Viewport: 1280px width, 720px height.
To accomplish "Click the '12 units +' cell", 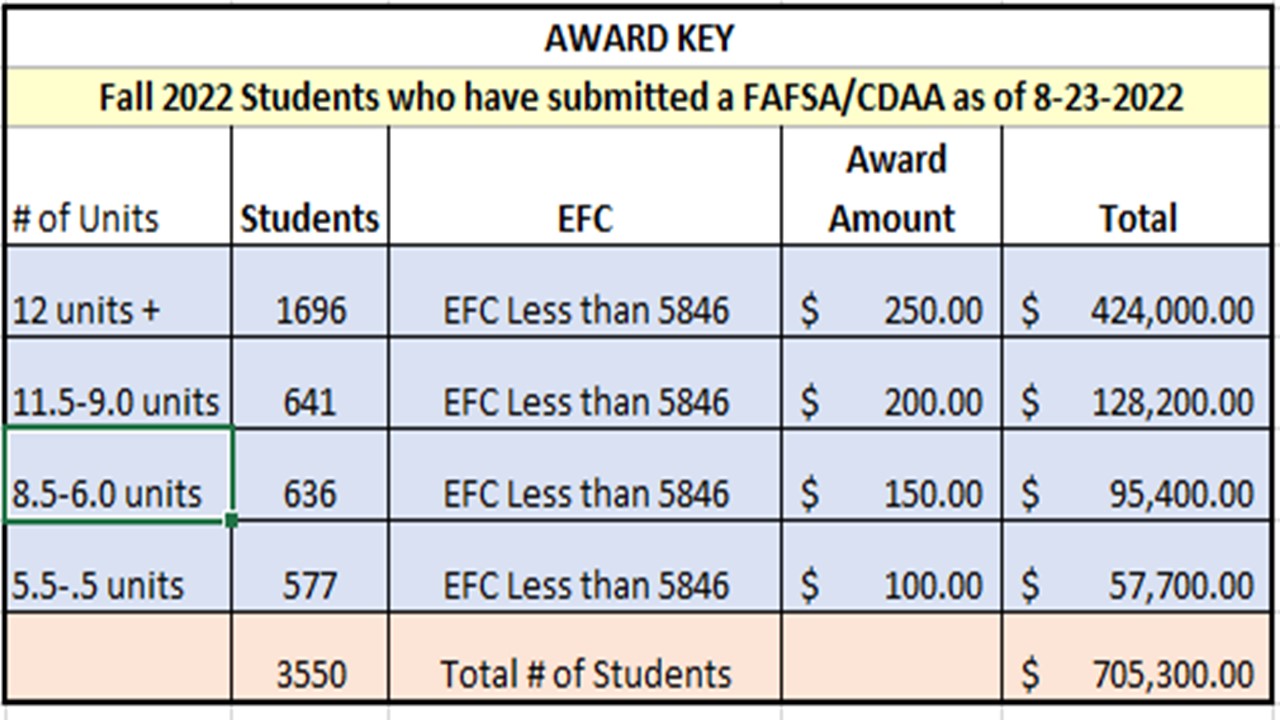I will pos(119,291).
